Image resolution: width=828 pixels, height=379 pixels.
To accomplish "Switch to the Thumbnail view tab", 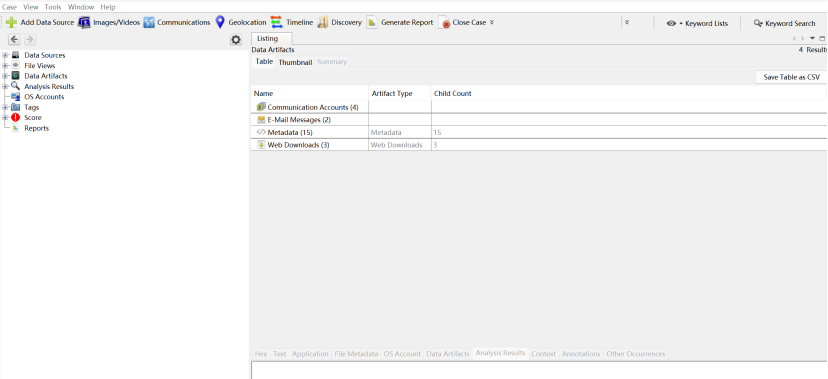I will [x=295, y=62].
